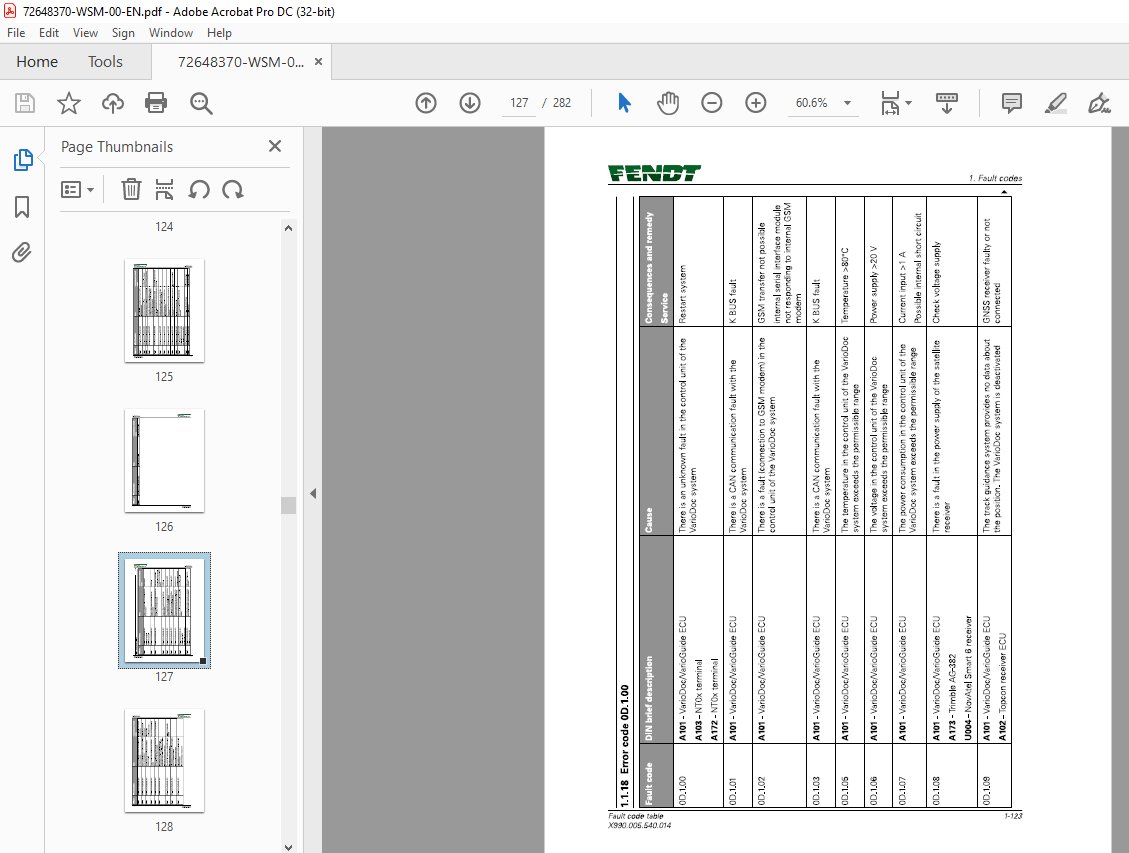Image resolution: width=1129 pixels, height=853 pixels.
Task: Add the document to starred with the star icon
Action: click(69, 103)
